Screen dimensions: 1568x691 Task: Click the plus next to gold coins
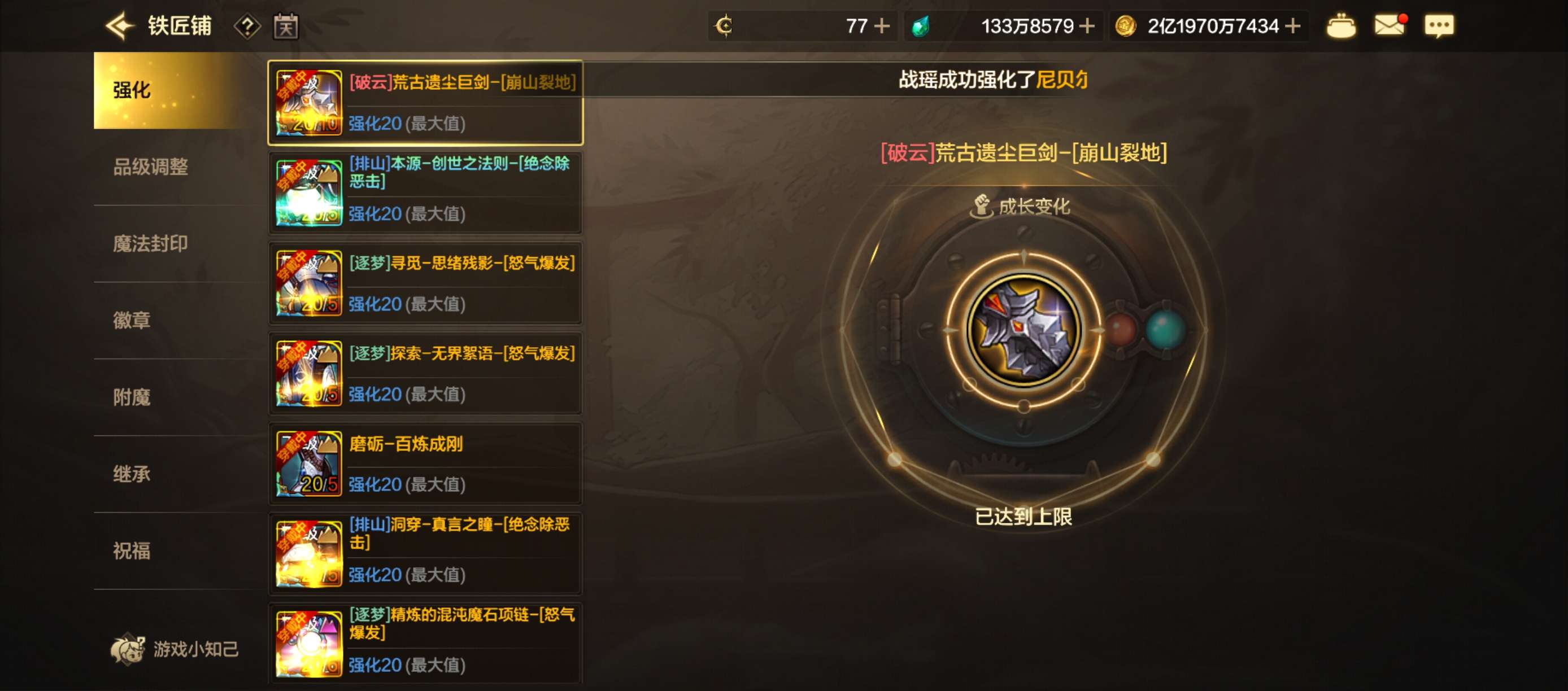coord(1292,26)
